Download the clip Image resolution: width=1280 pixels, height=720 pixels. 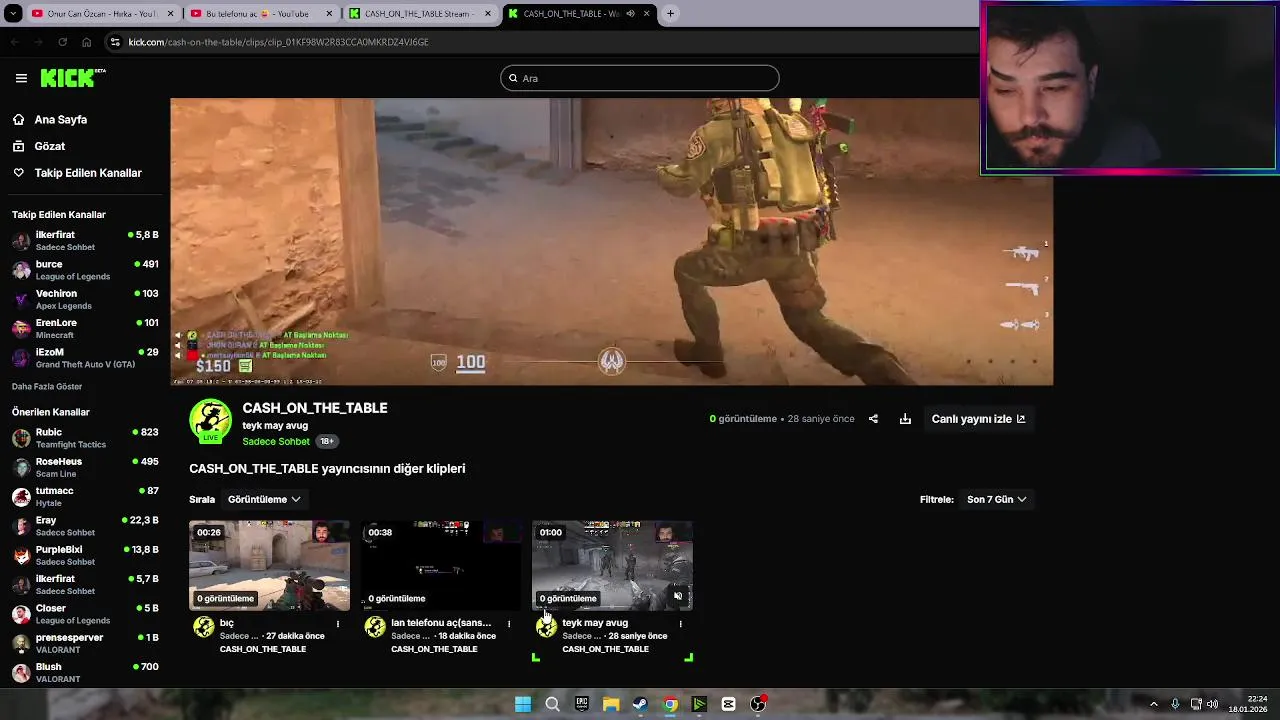coord(905,419)
